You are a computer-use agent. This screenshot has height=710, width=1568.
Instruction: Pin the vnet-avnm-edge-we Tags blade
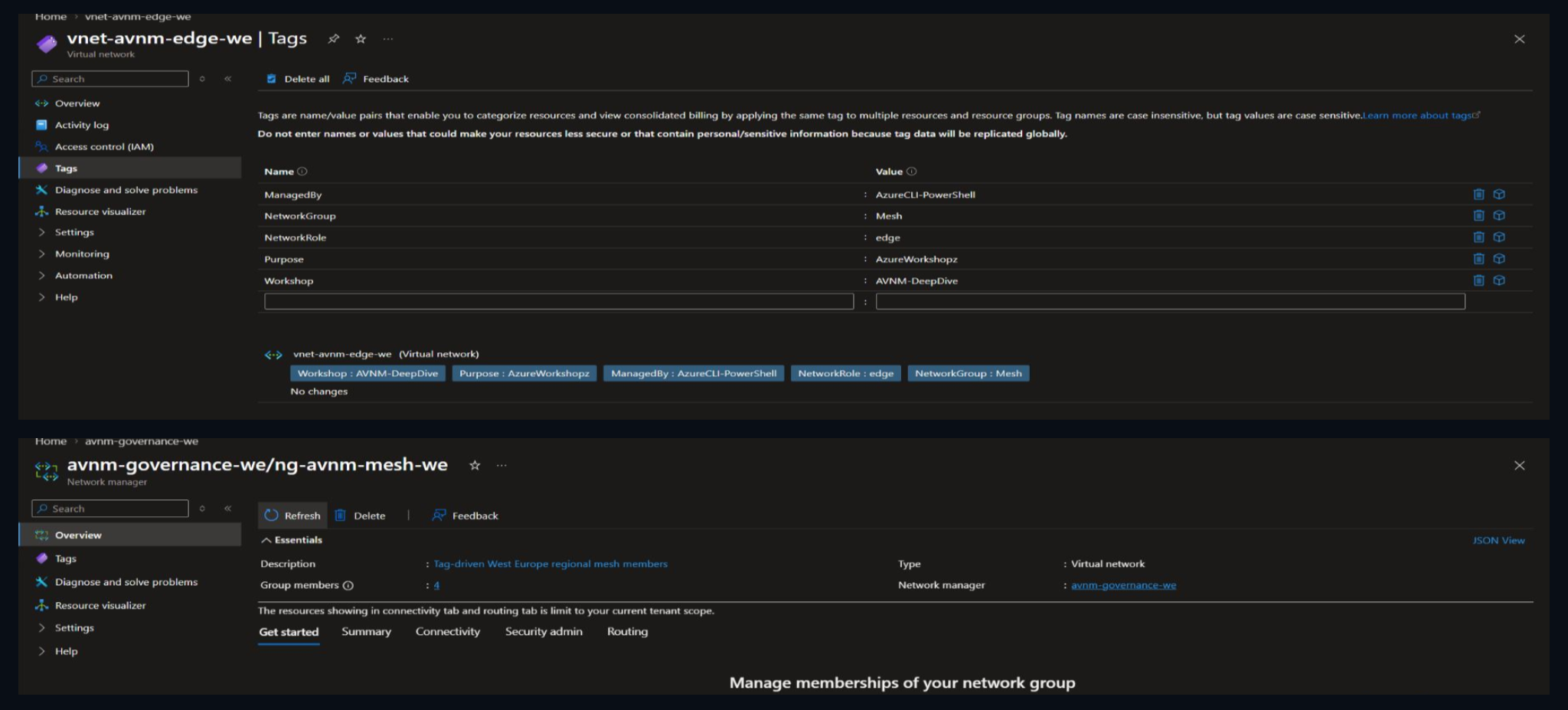tap(334, 39)
